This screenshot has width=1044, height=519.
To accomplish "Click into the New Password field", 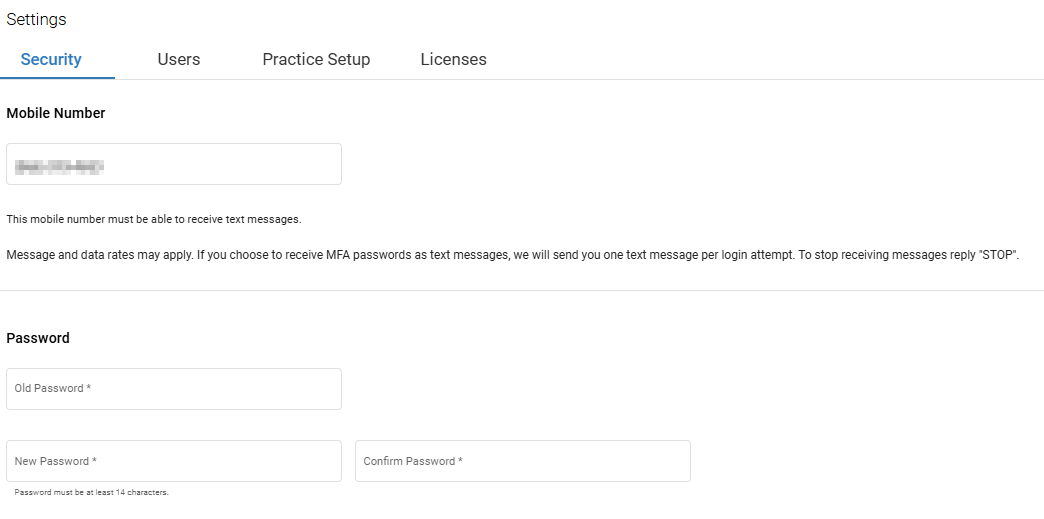I will 174,461.
